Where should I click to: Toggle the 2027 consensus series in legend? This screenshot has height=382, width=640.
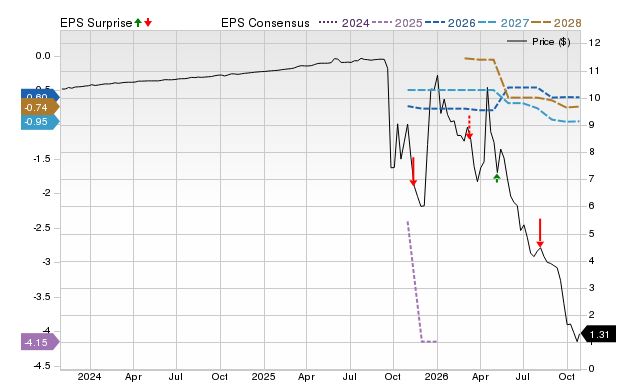coord(503,23)
